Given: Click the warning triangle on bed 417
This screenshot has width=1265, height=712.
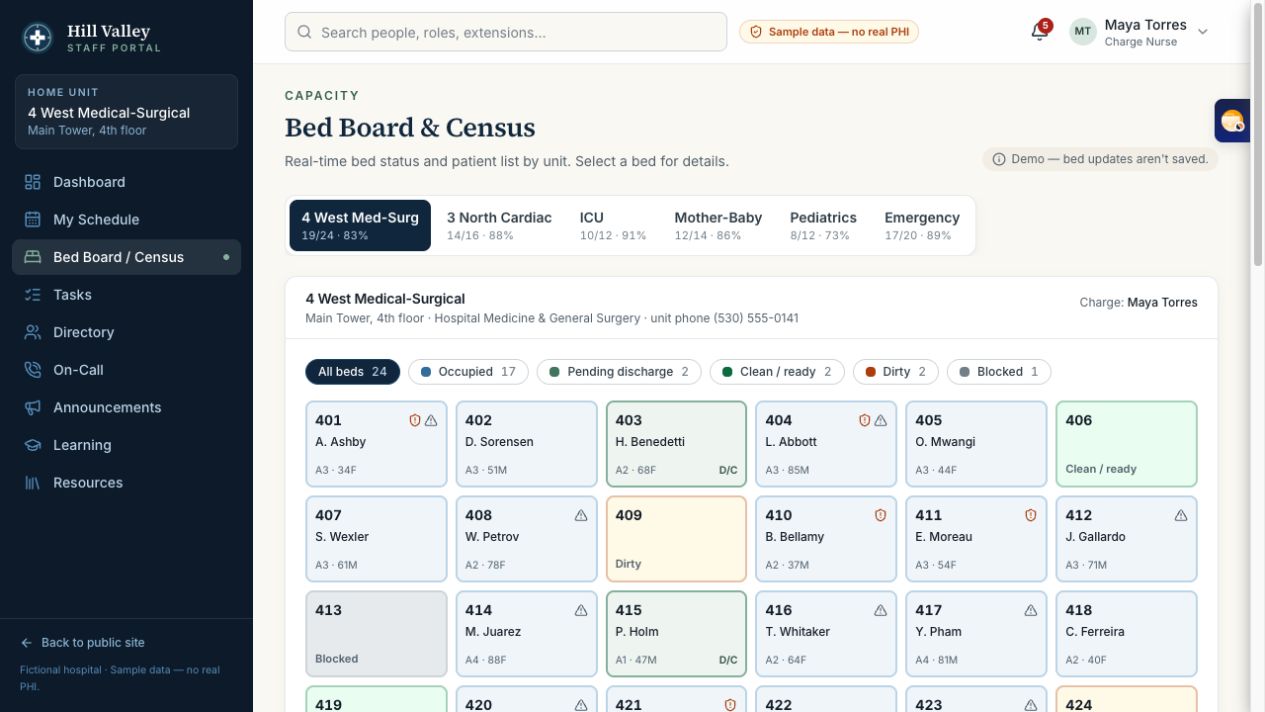Looking at the screenshot, I should tap(1031, 610).
